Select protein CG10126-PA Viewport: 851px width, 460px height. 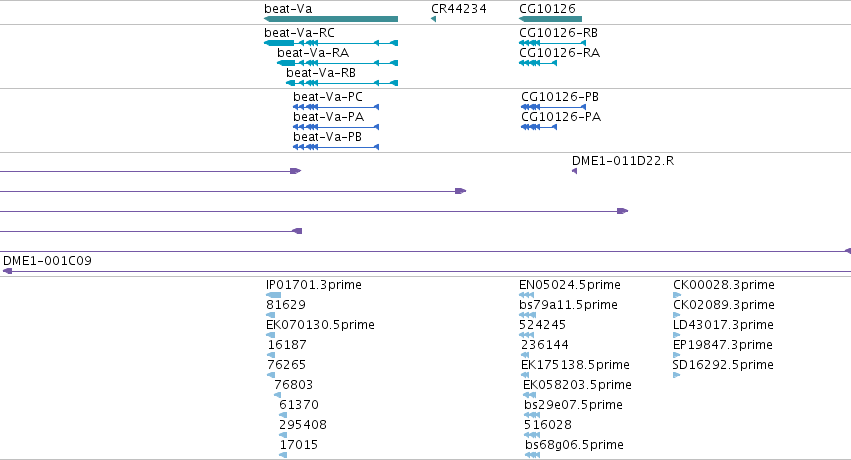[561, 117]
